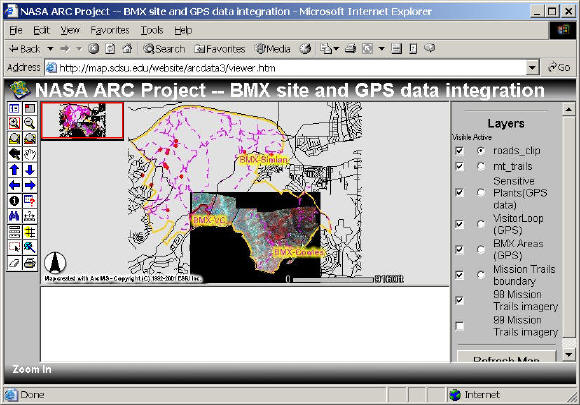The width and height of the screenshot is (580, 405).
Task: Toggle the legend and layer list tool
Action: [x=14, y=108]
